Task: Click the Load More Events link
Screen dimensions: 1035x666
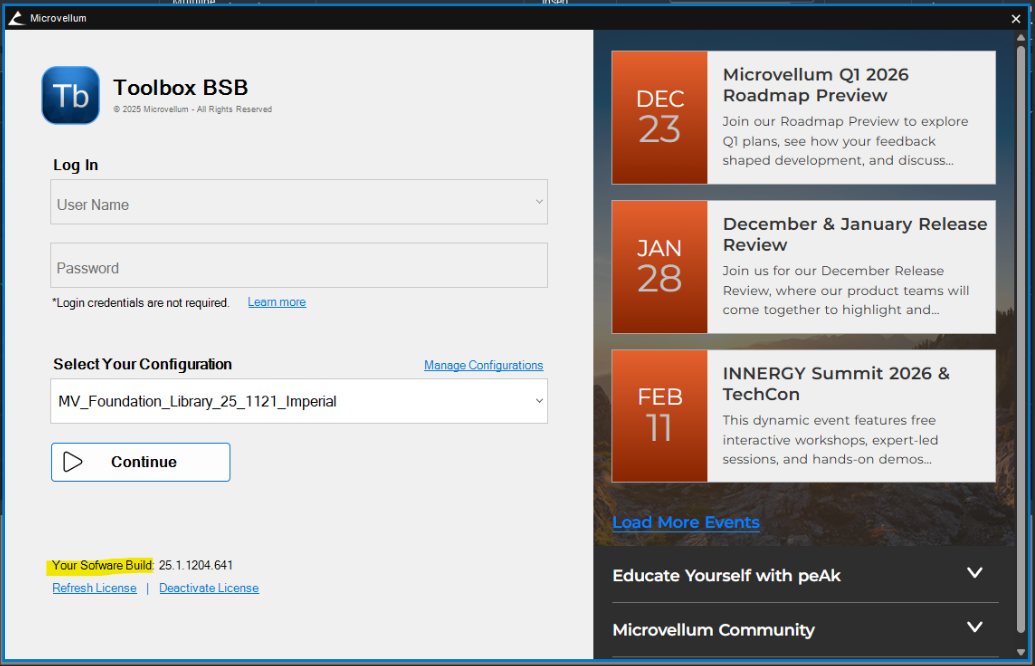Action: click(685, 522)
